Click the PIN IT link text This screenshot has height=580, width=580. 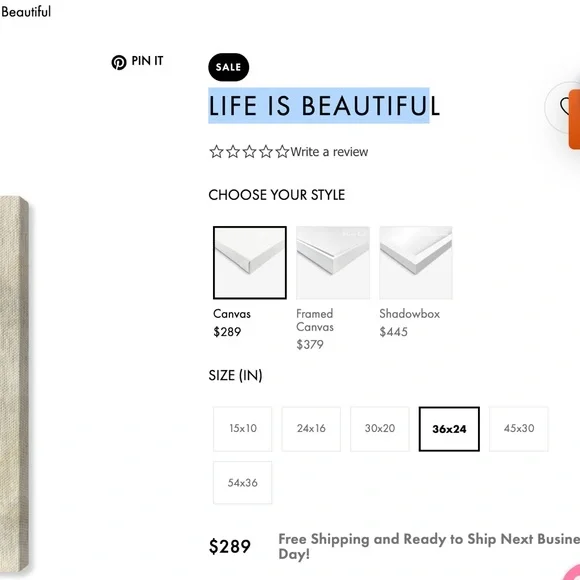(x=147, y=61)
